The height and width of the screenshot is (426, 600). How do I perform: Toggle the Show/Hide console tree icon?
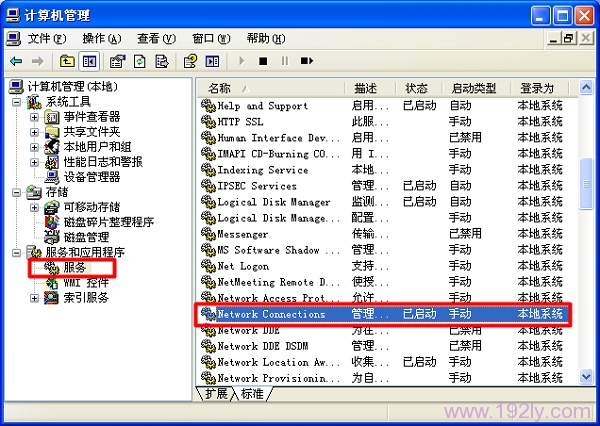pos(89,61)
